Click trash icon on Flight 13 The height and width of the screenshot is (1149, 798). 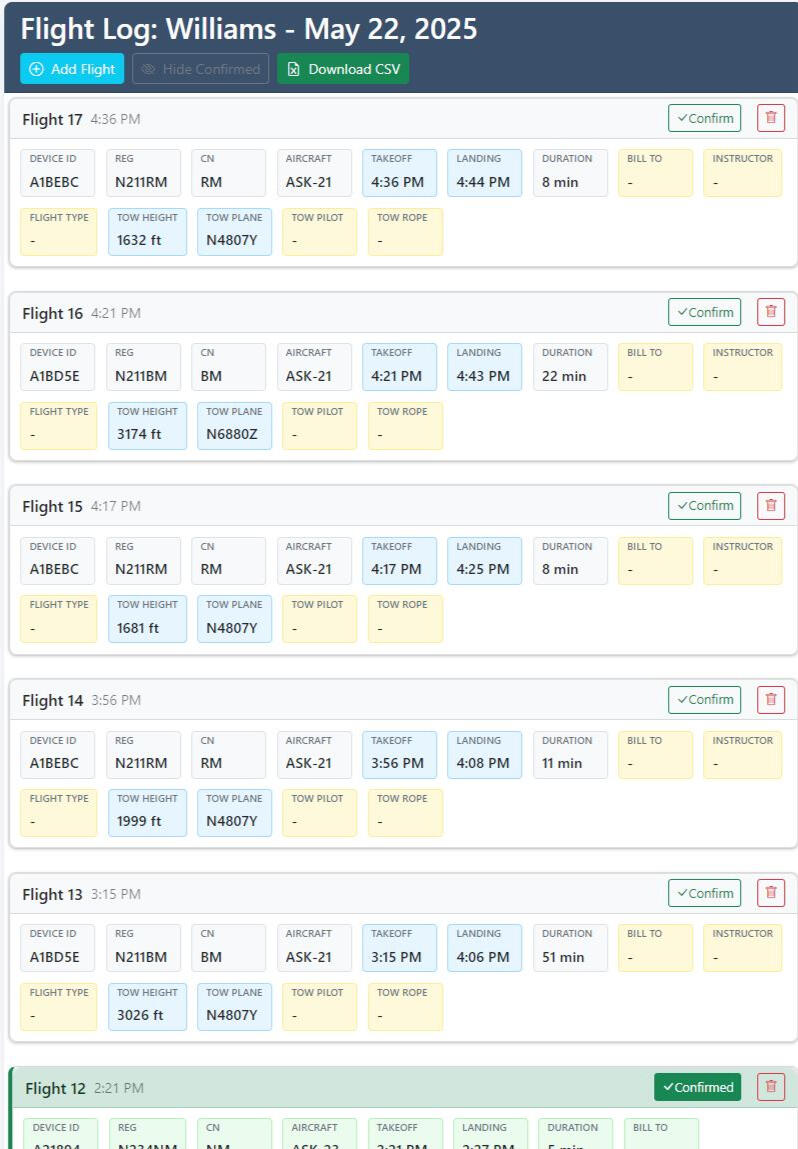(x=770, y=893)
